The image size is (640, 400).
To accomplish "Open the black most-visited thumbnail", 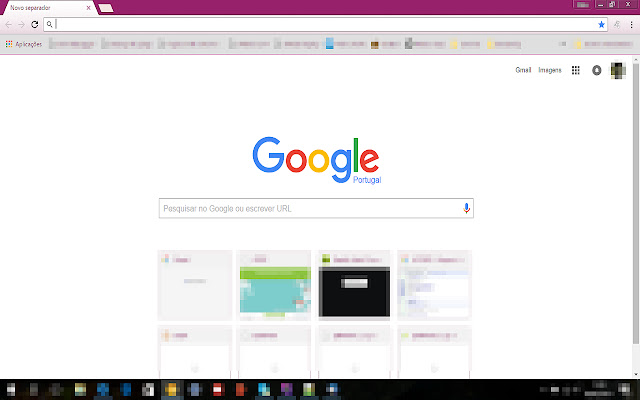I will click(354, 285).
